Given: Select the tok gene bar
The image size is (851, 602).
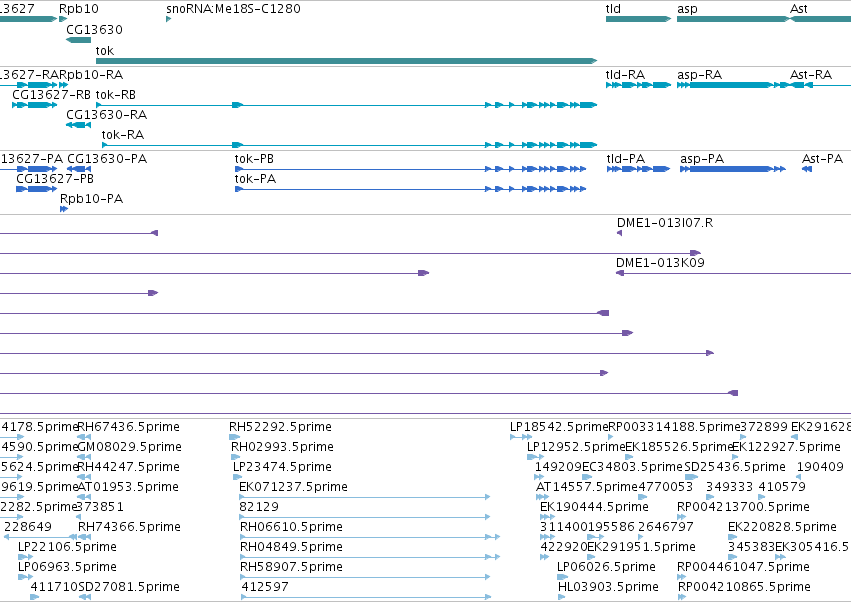Looking at the screenshot, I should 346,61.
